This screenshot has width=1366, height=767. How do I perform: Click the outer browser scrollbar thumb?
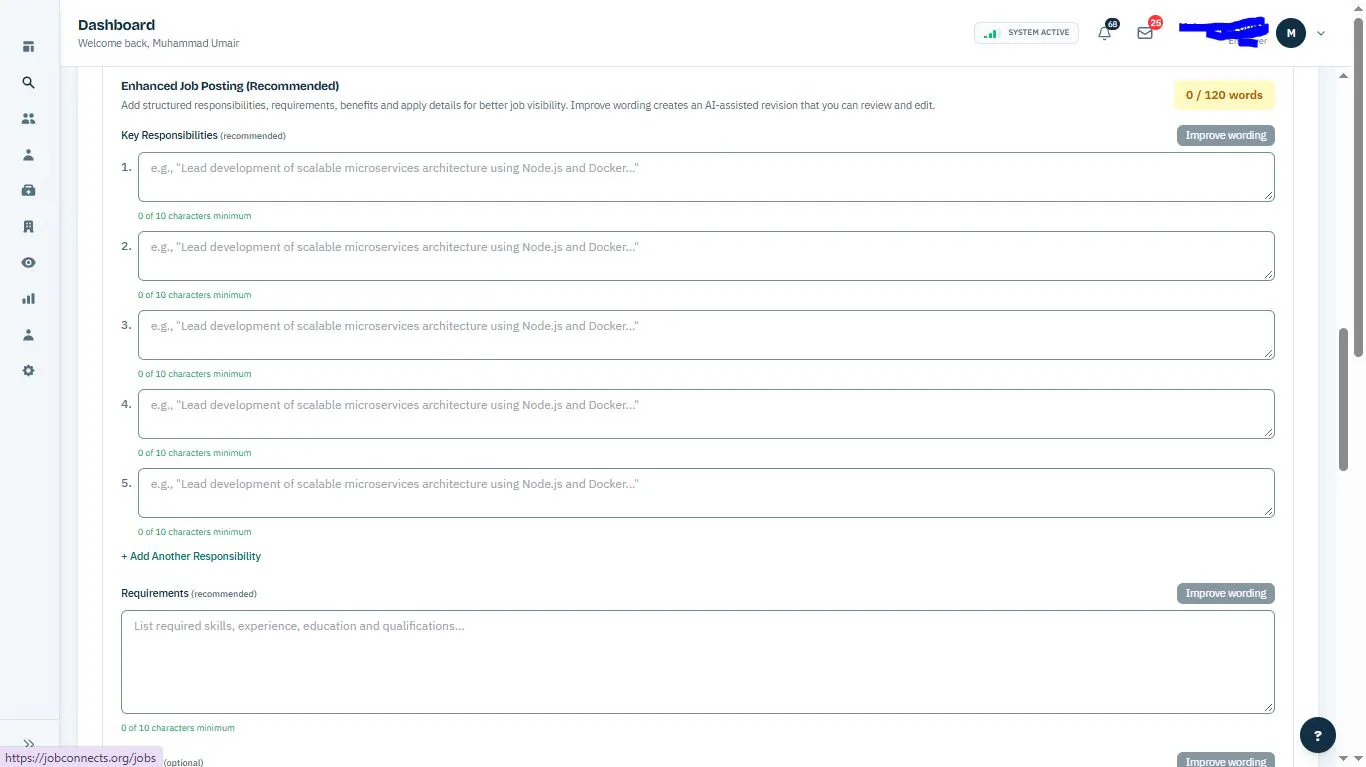(x=1358, y=186)
